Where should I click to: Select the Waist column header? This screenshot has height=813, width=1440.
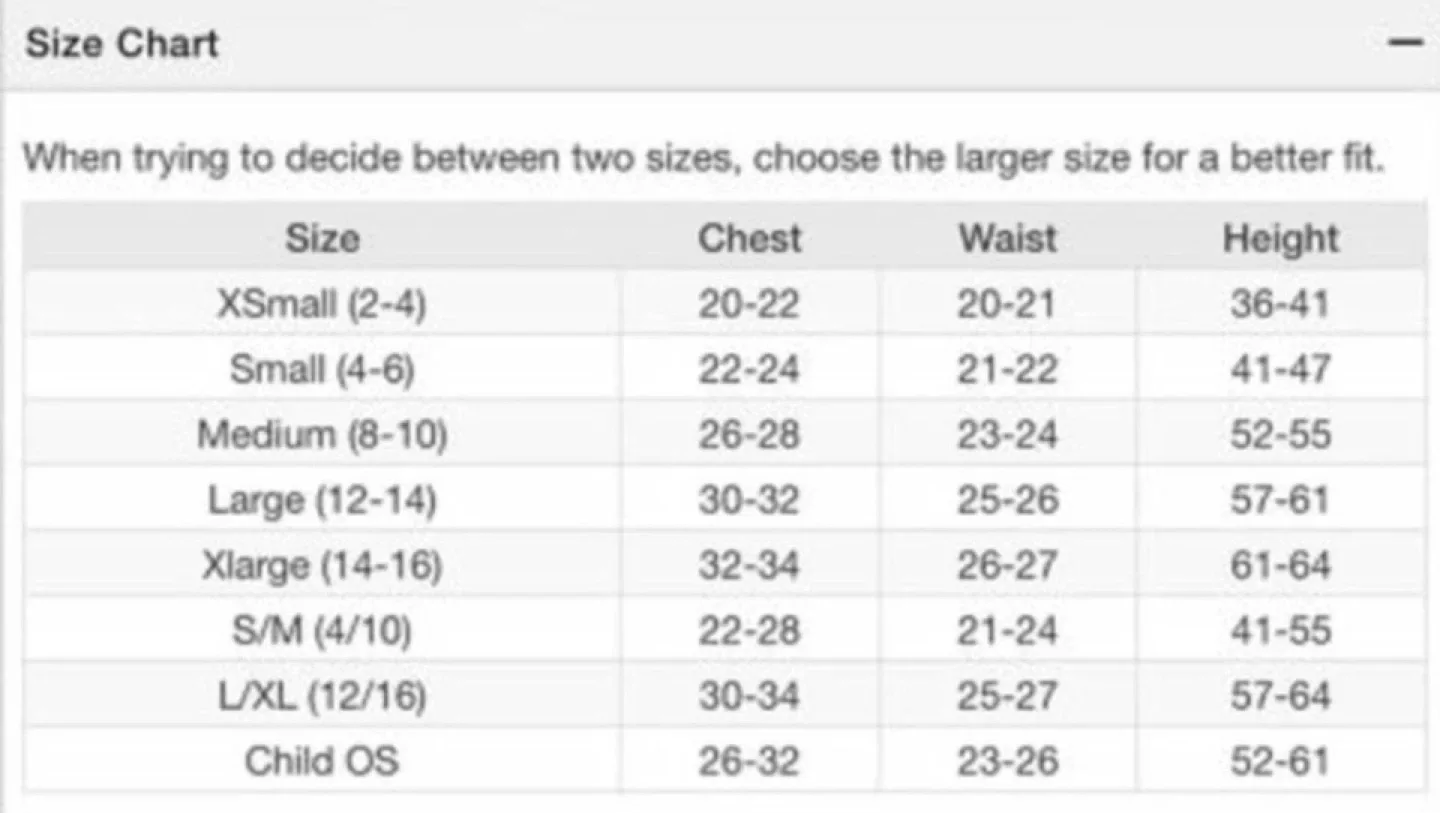point(1007,239)
